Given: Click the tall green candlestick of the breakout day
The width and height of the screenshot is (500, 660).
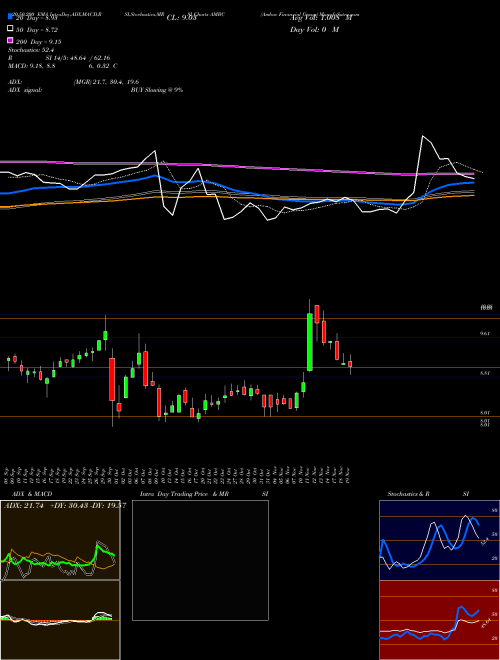Looking at the screenshot, I should (310, 342).
